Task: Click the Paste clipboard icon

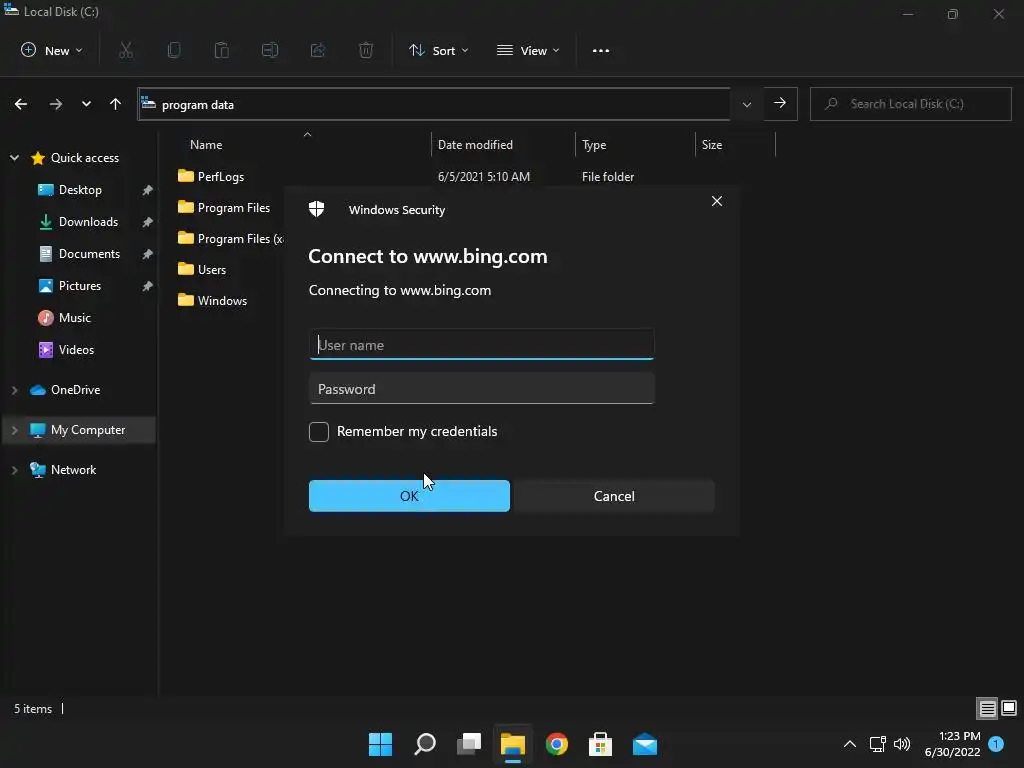Action: 221,50
